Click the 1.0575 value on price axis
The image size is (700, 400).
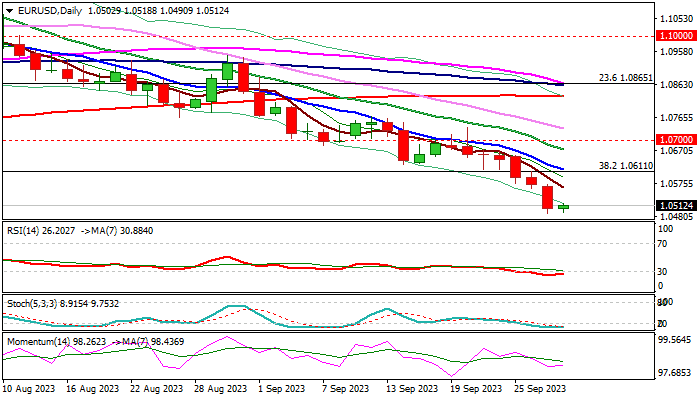(x=676, y=184)
